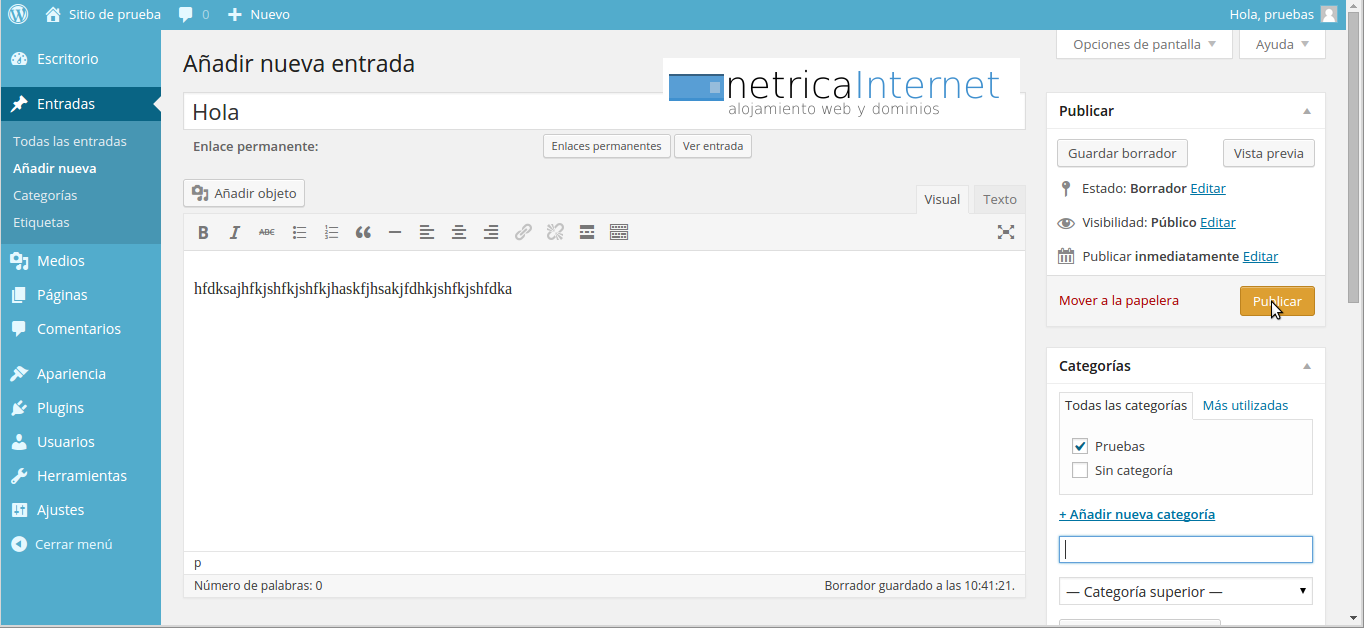Apply blockquote formatting

[x=363, y=232]
